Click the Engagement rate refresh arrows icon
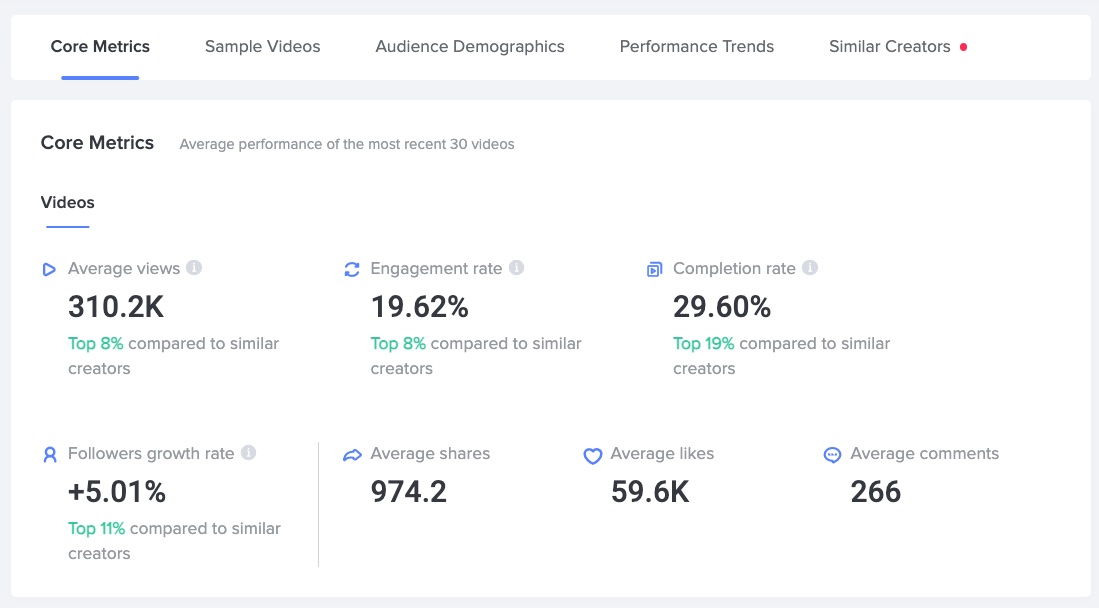This screenshot has height=608, width=1099. click(x=352, y=269)
